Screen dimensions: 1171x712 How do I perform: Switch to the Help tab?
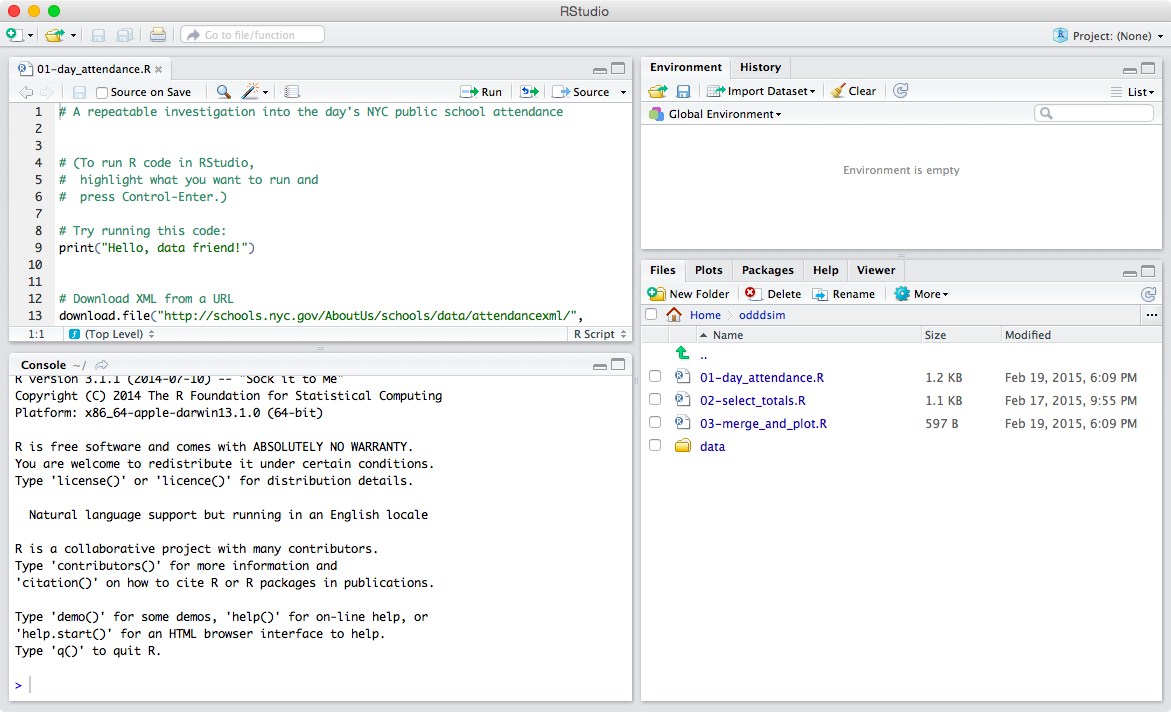click(x=826, y=270)
